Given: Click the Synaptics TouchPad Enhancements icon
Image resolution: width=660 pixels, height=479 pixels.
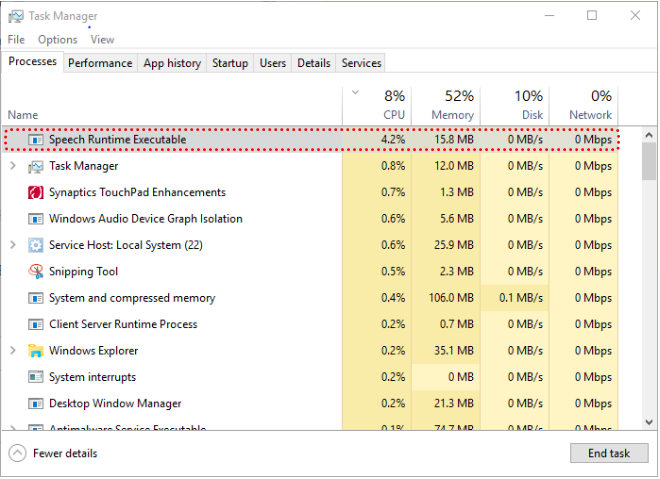Looking at the screenshot, I should 36,192.
